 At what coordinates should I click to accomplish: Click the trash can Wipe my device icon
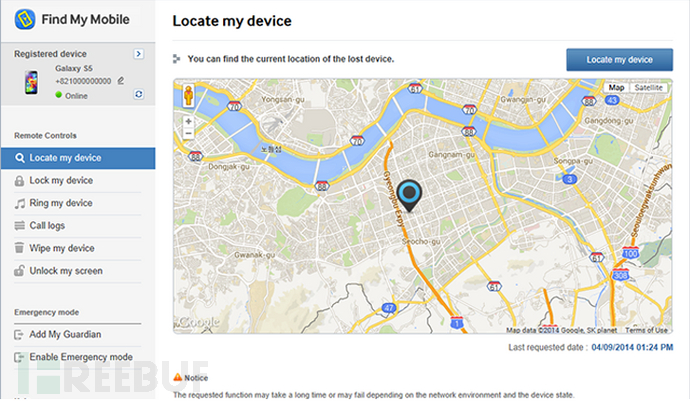point(19,248)
